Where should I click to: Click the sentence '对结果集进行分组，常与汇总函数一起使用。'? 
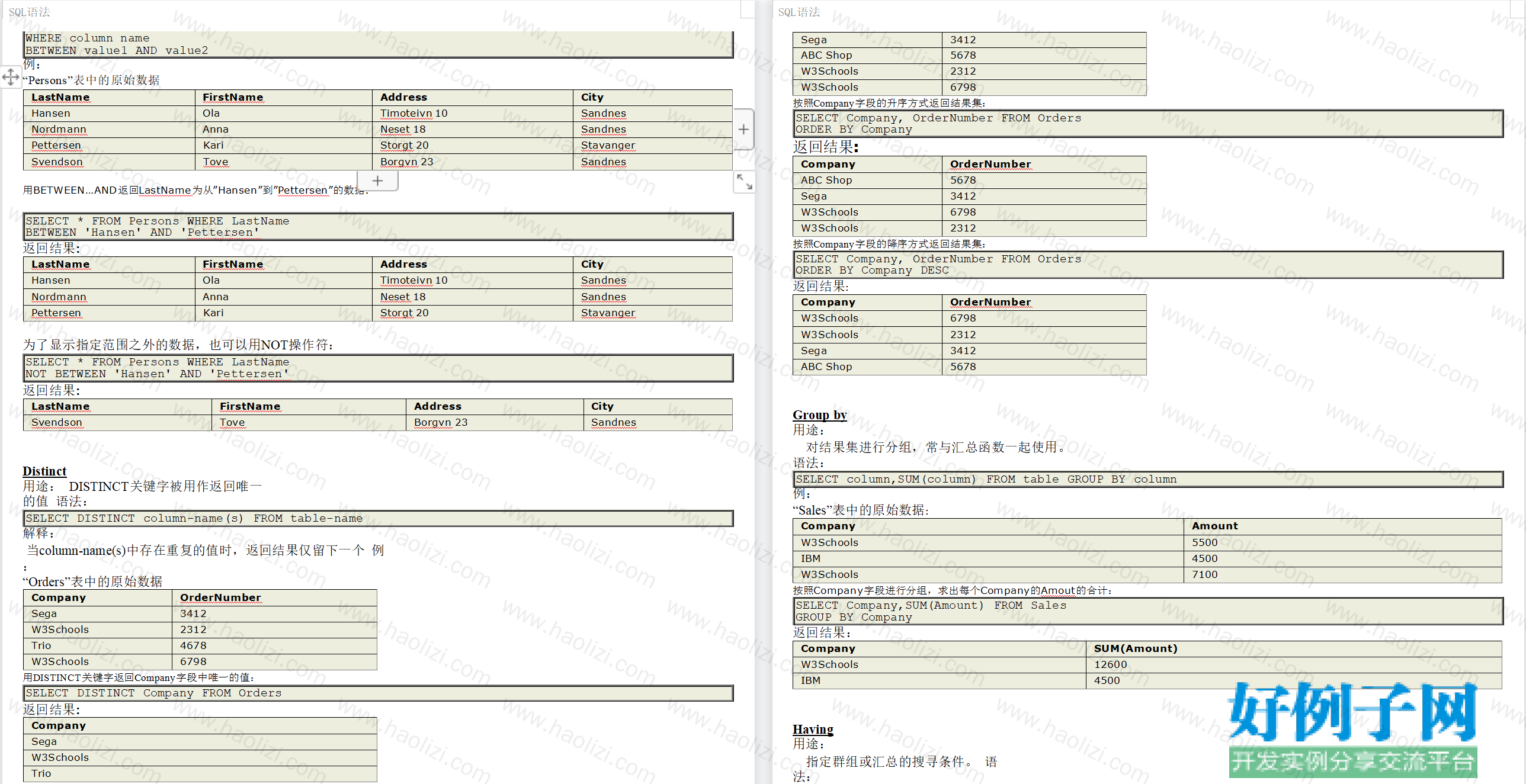[x=938, y=448]
